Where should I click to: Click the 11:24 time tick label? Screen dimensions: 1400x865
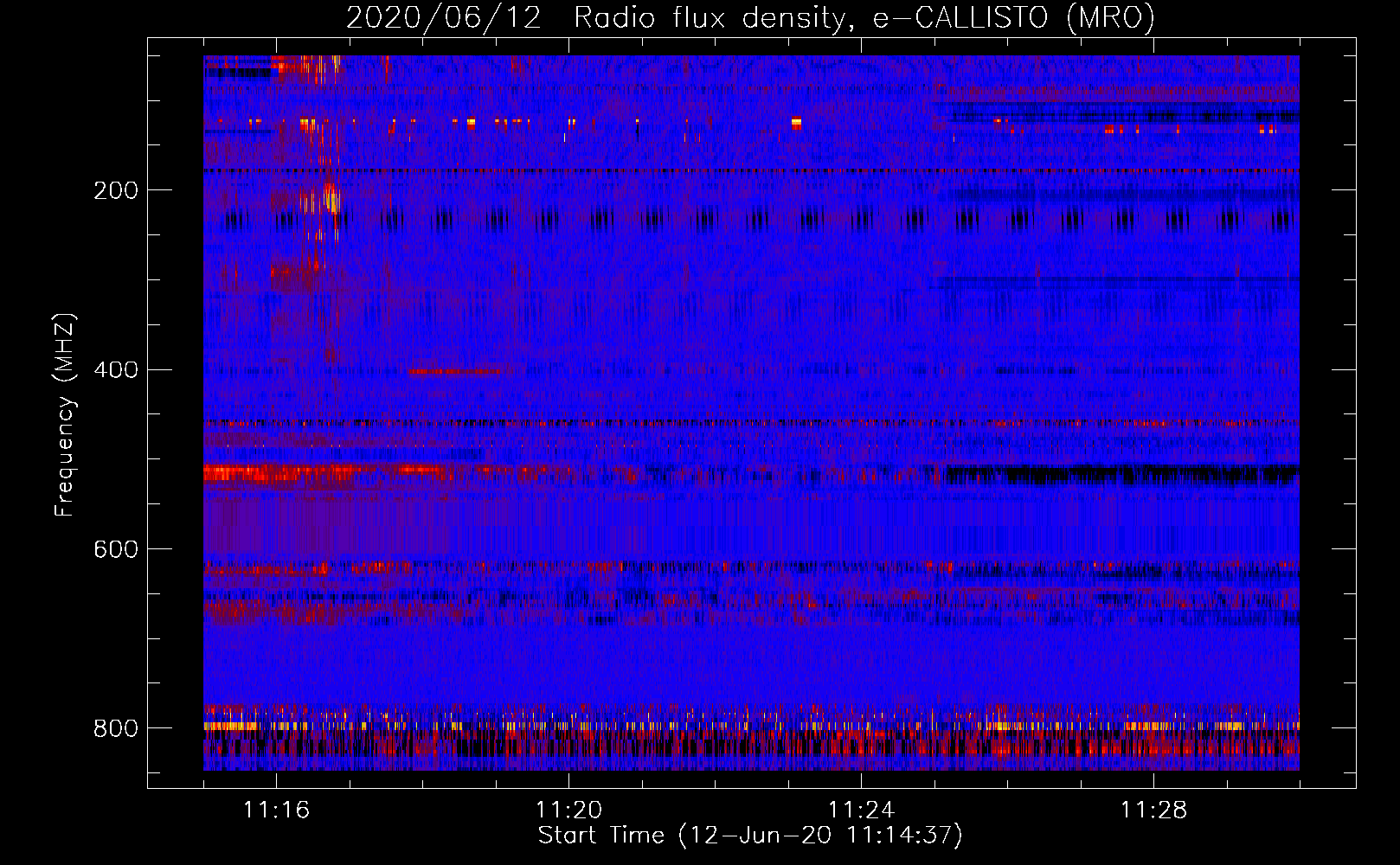click(861, 811)
